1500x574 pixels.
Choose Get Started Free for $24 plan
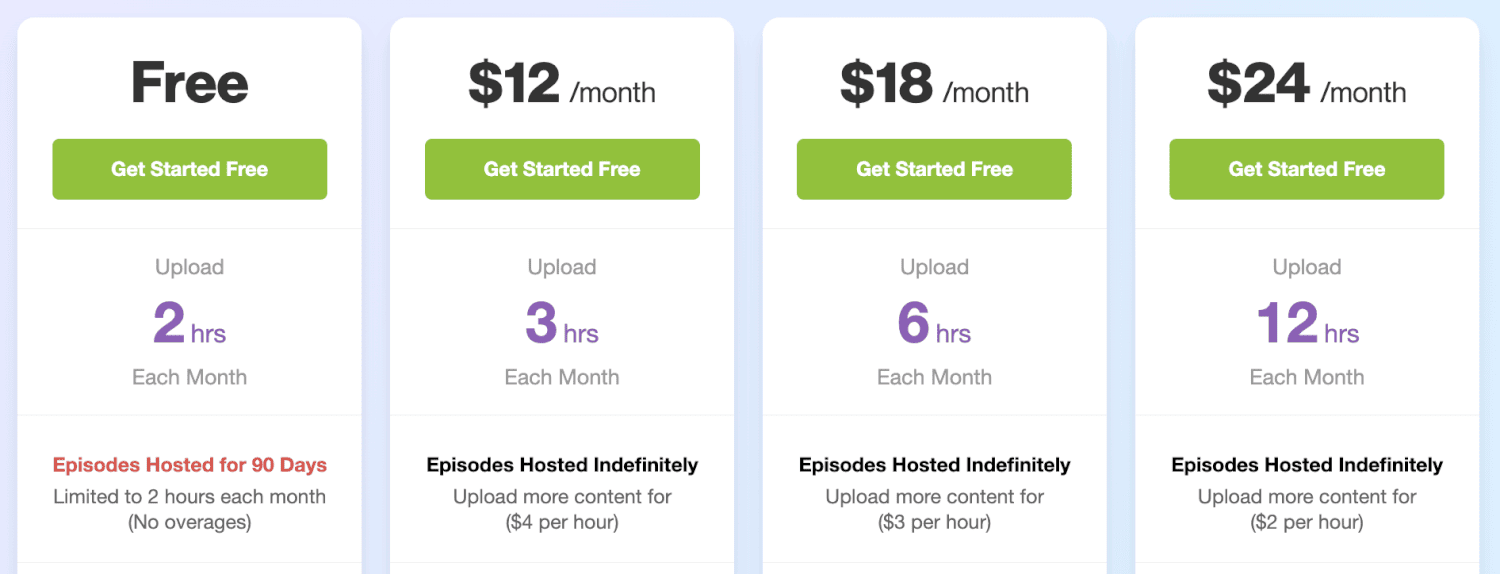point(1307,169)
